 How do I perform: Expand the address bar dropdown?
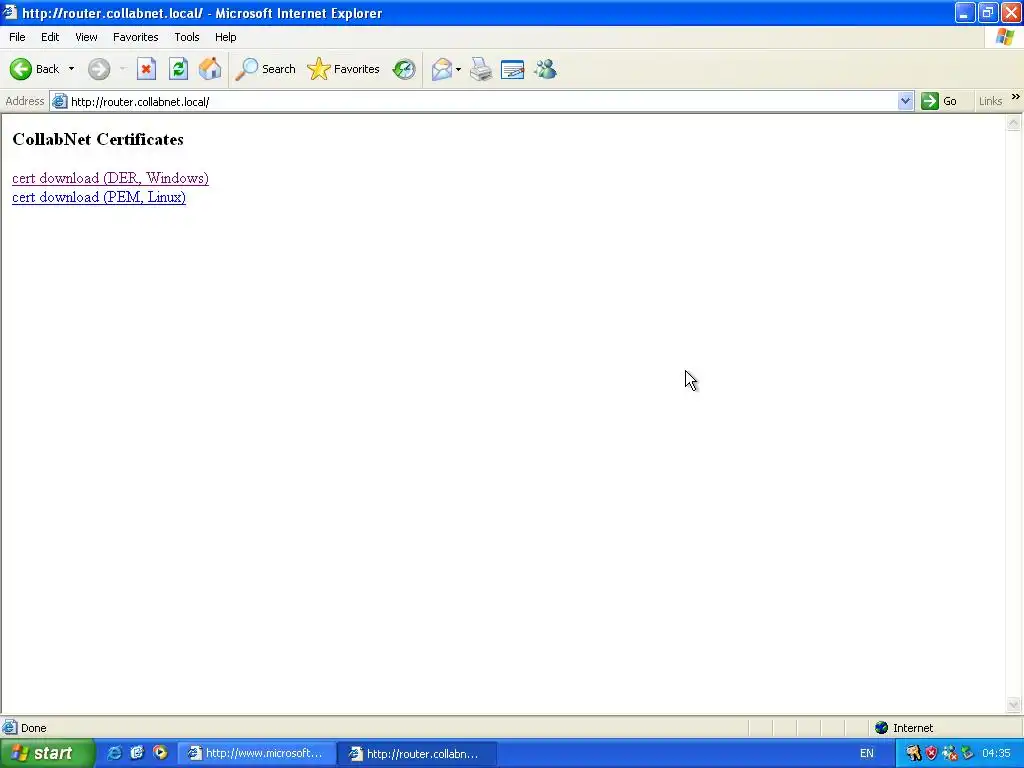tap(905, 101)
